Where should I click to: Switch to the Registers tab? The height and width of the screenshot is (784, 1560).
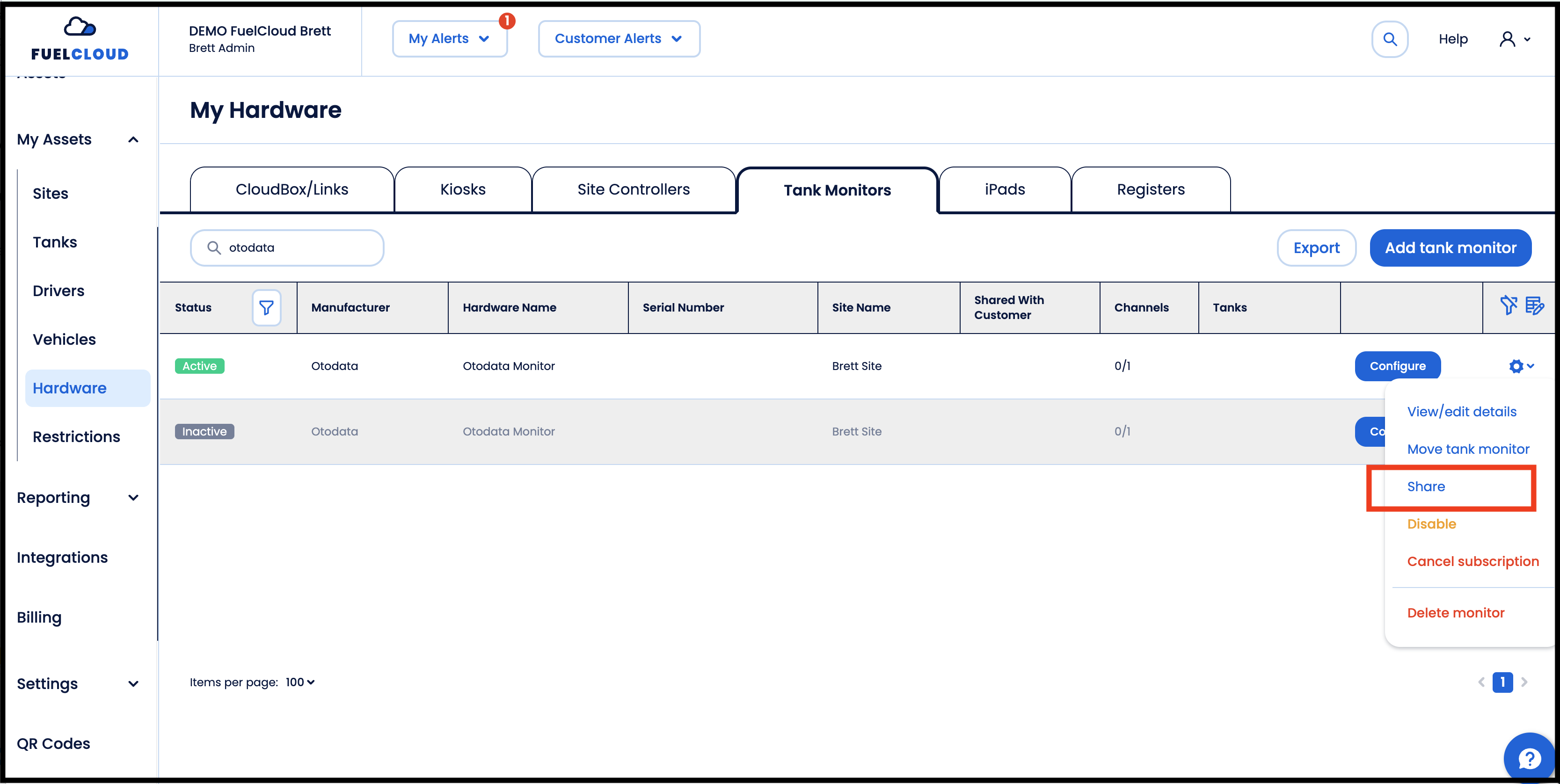pyautogui.click(x=1151, y=189)
